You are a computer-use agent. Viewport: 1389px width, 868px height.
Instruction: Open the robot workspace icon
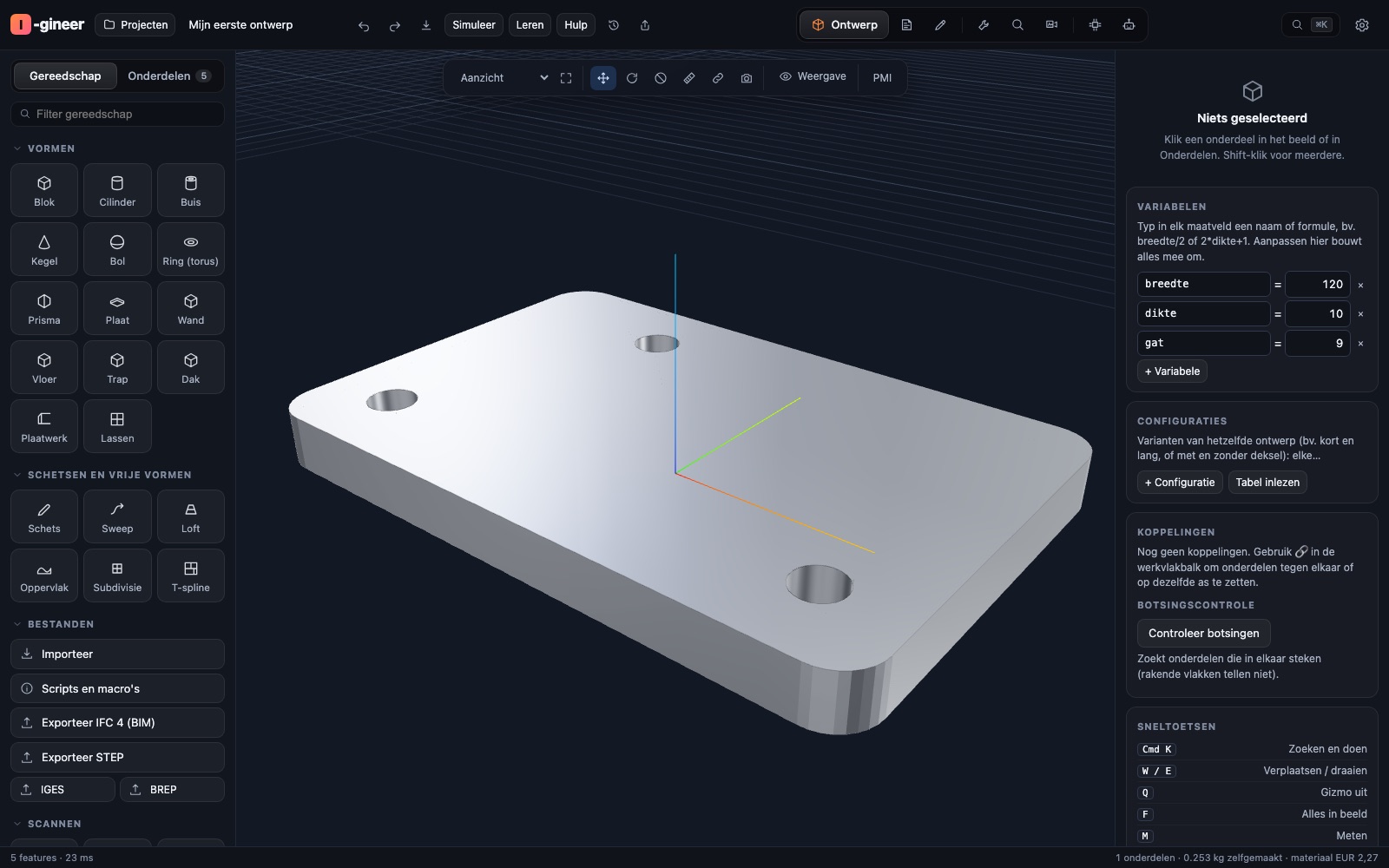(x=1129, y=25)
